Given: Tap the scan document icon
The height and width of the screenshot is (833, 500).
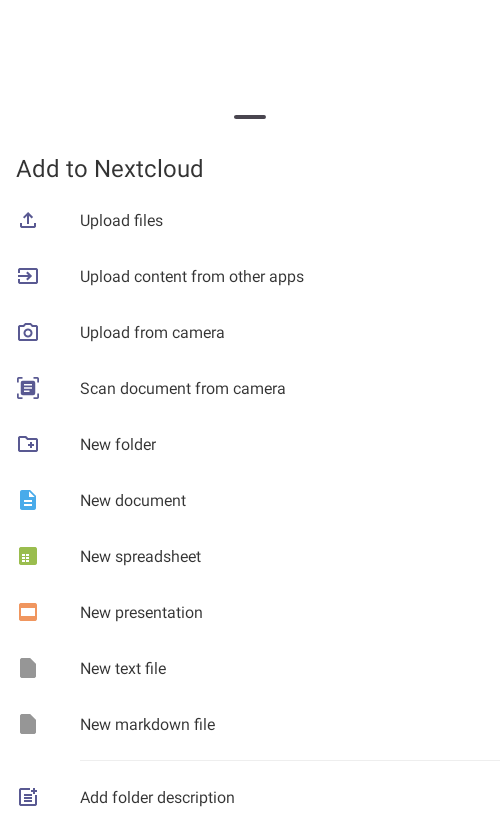Looking at the screenshot, I should [x=28, y=388].
